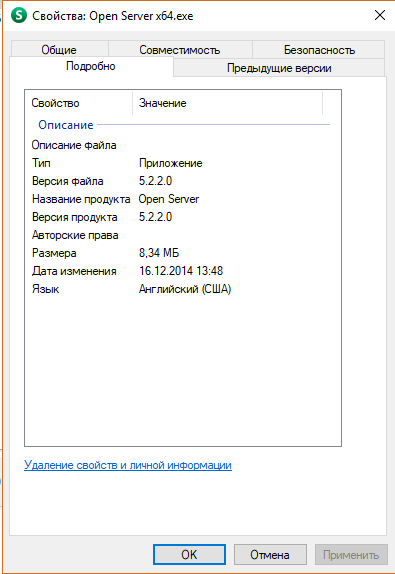Select the Язык property label
This screenshot has width=395, height=574.
(45, 289)
